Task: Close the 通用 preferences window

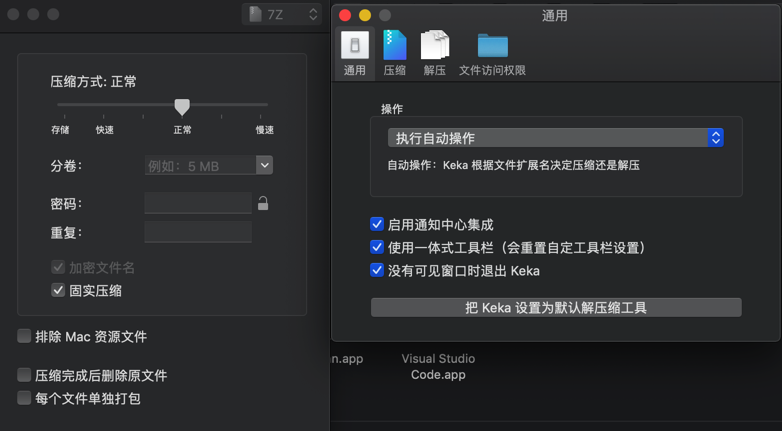Action: (345, 15)
